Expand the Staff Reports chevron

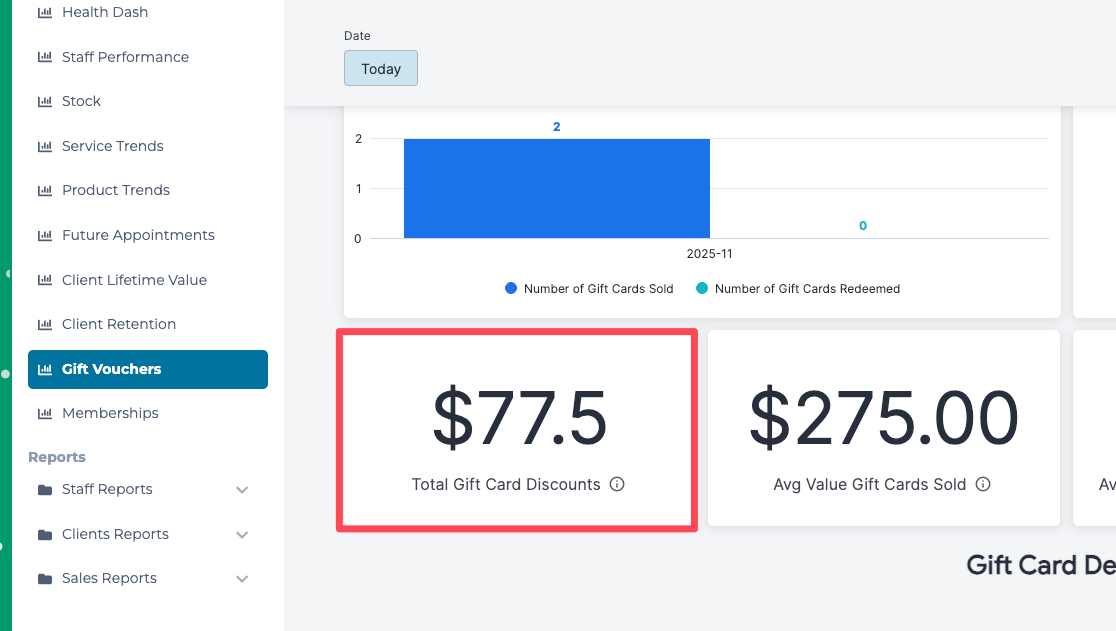(242, 490)
